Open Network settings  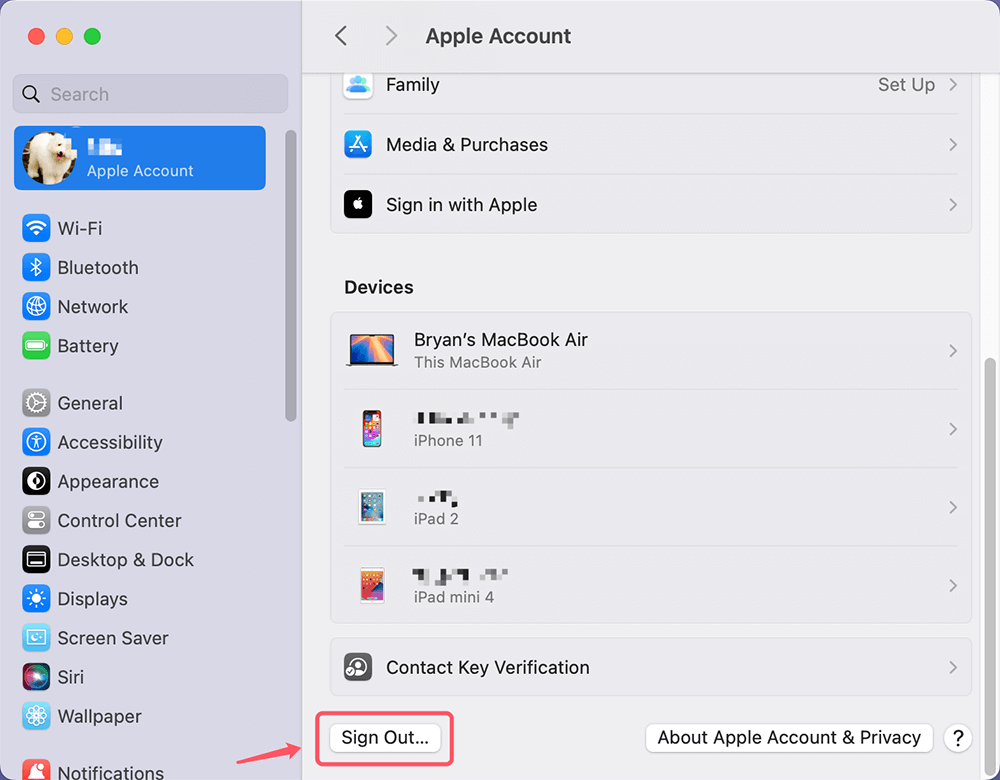[36, 306]
